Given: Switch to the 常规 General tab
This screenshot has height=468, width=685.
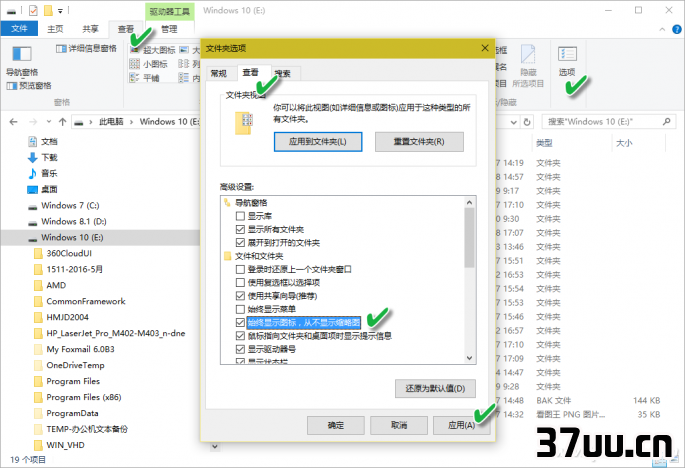Looking at the screenshot, I should 218,73.
